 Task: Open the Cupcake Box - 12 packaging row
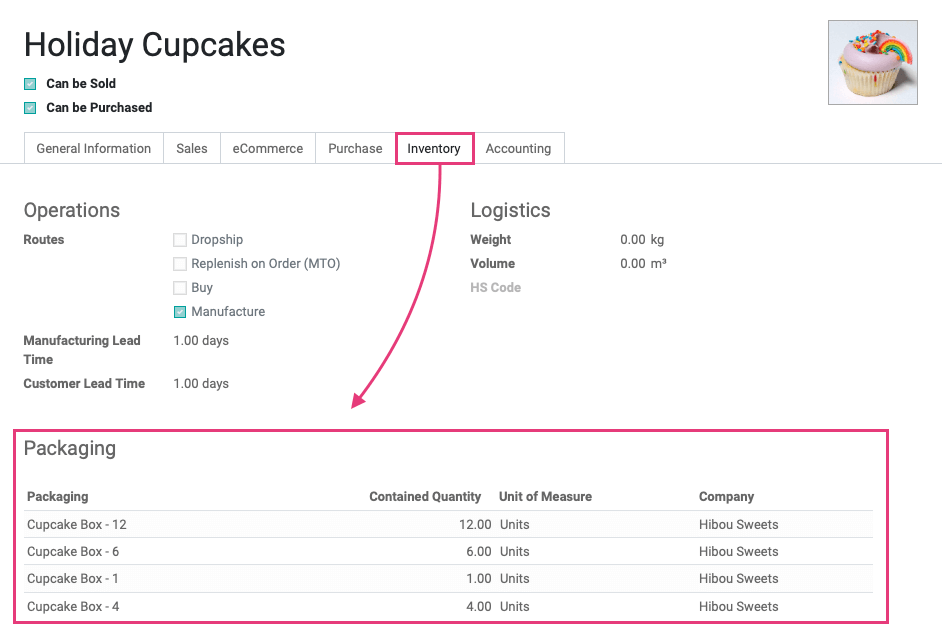448,525
